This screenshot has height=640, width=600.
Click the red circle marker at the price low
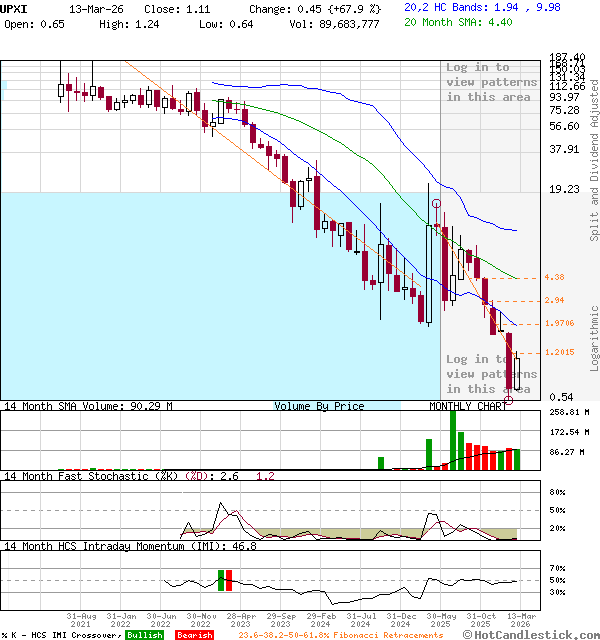[509, 400]
